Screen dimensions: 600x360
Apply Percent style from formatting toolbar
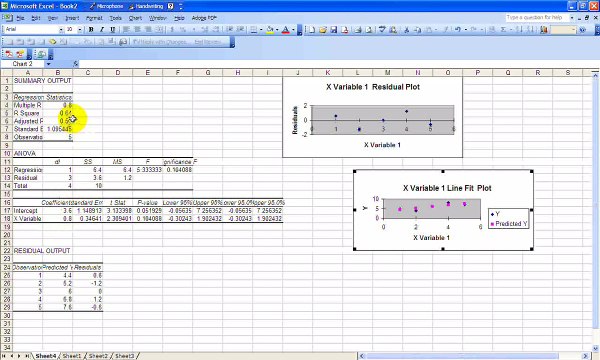(183, 29)
